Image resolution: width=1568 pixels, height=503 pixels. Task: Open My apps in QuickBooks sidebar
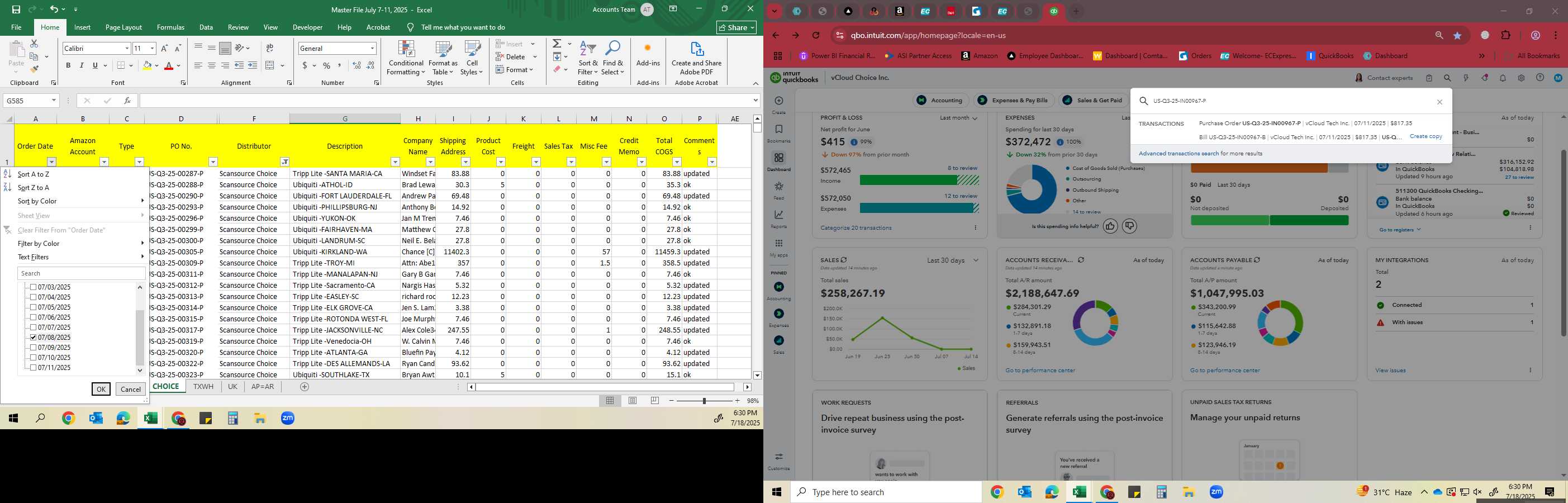(x=778, y=248)
